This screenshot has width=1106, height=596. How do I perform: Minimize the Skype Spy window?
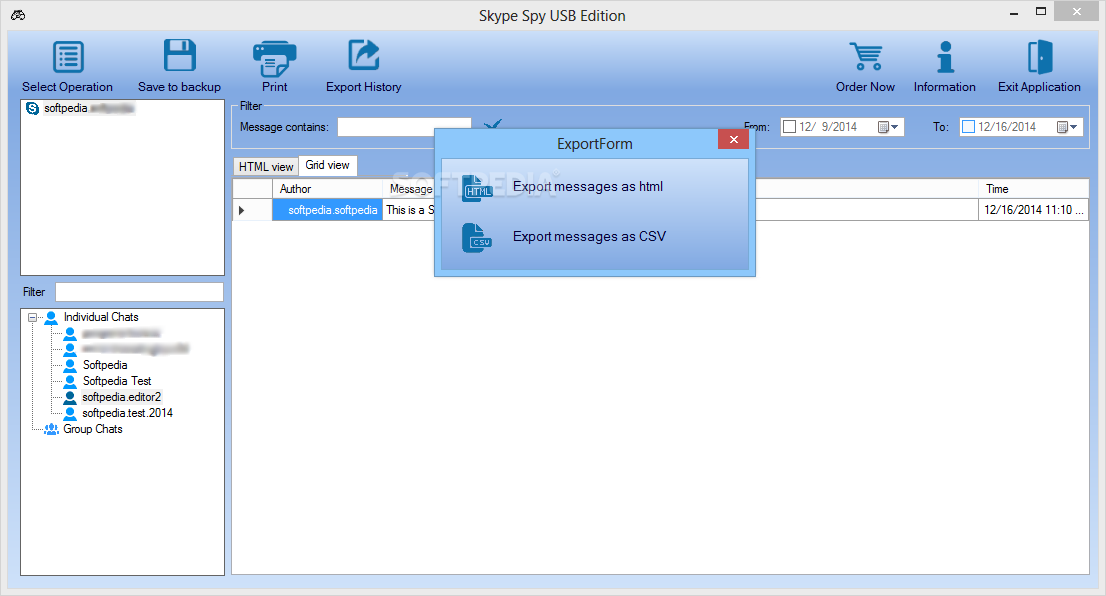[x=1014, y=13]
